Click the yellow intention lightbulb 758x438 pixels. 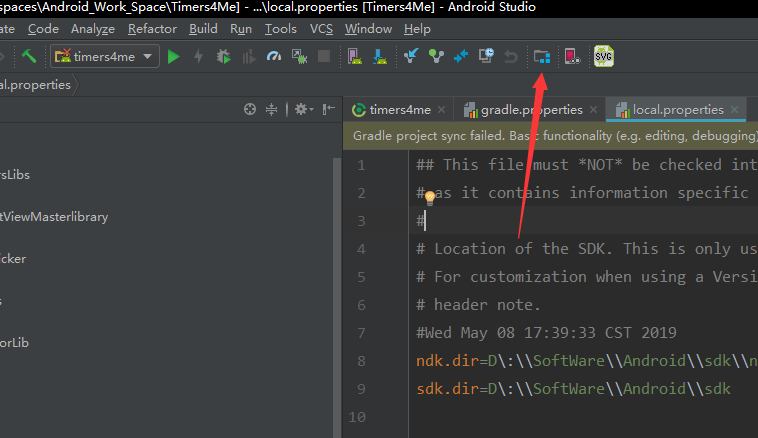(430, 198)
